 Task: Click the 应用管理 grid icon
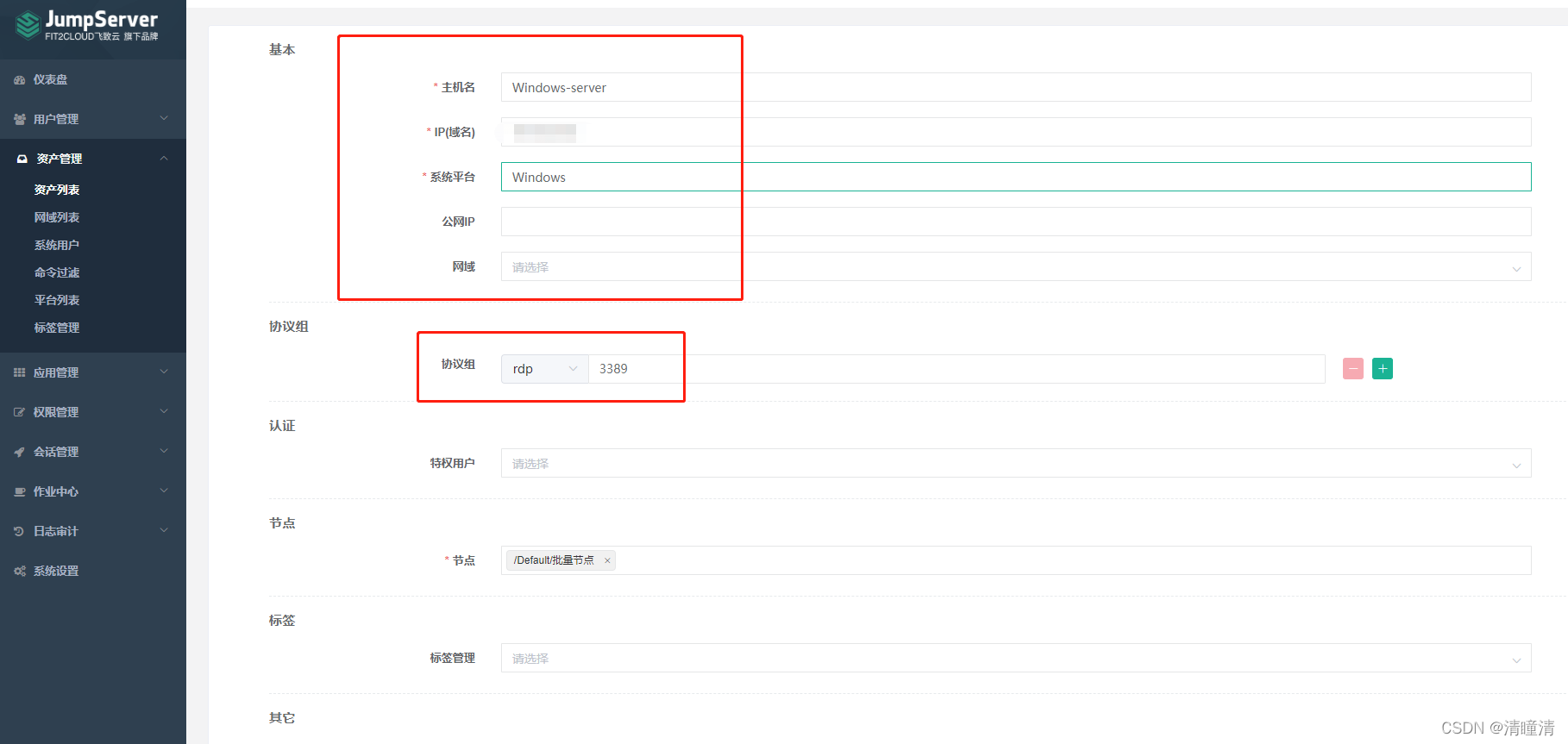click(19, 372)
